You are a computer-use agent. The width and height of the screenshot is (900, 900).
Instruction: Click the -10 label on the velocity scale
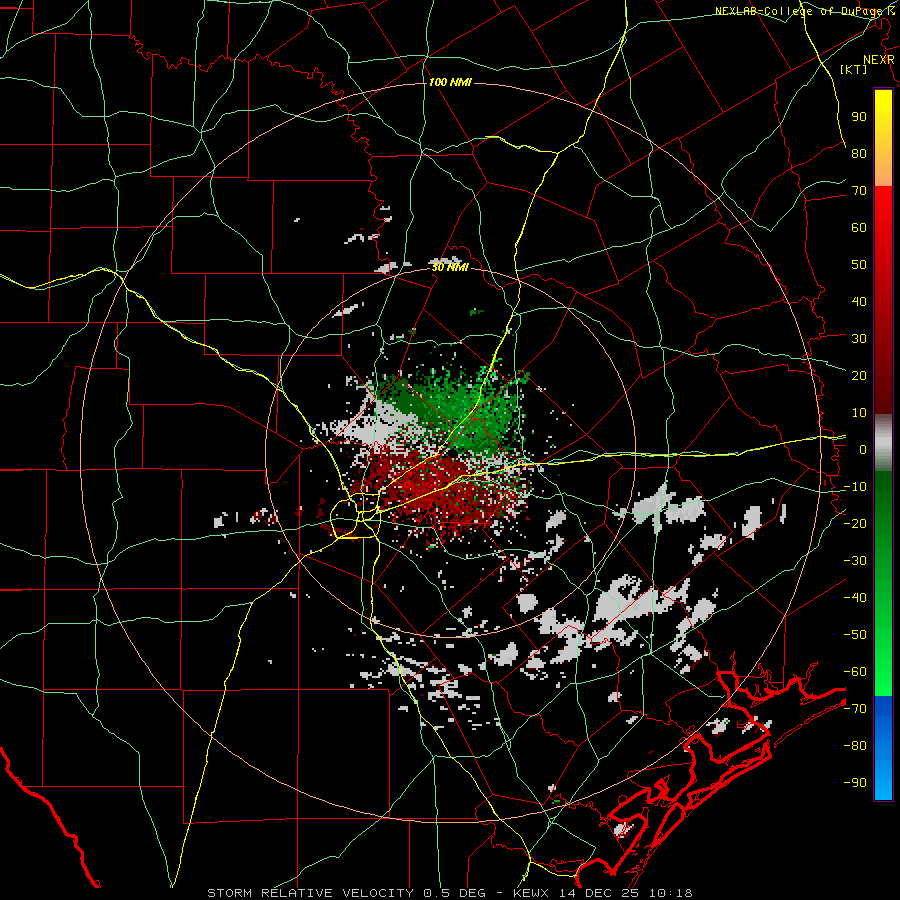(855, 487)
